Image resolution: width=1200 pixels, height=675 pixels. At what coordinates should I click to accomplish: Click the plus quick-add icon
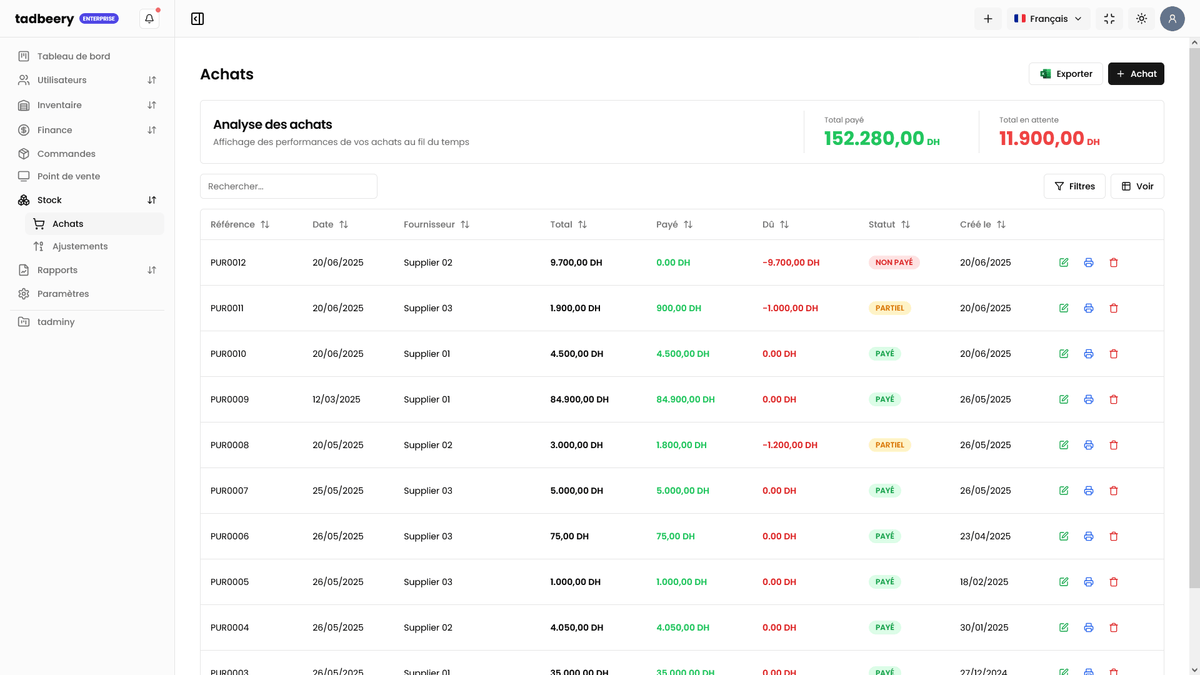(987, 19)
